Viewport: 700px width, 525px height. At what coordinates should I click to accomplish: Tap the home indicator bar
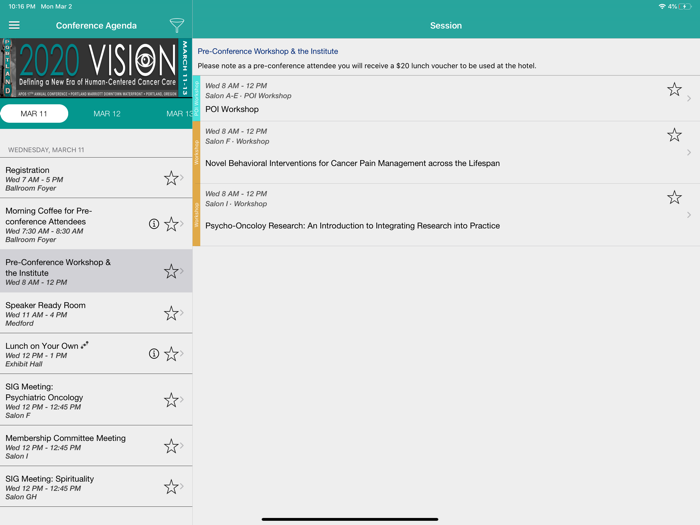click(350, 519)
